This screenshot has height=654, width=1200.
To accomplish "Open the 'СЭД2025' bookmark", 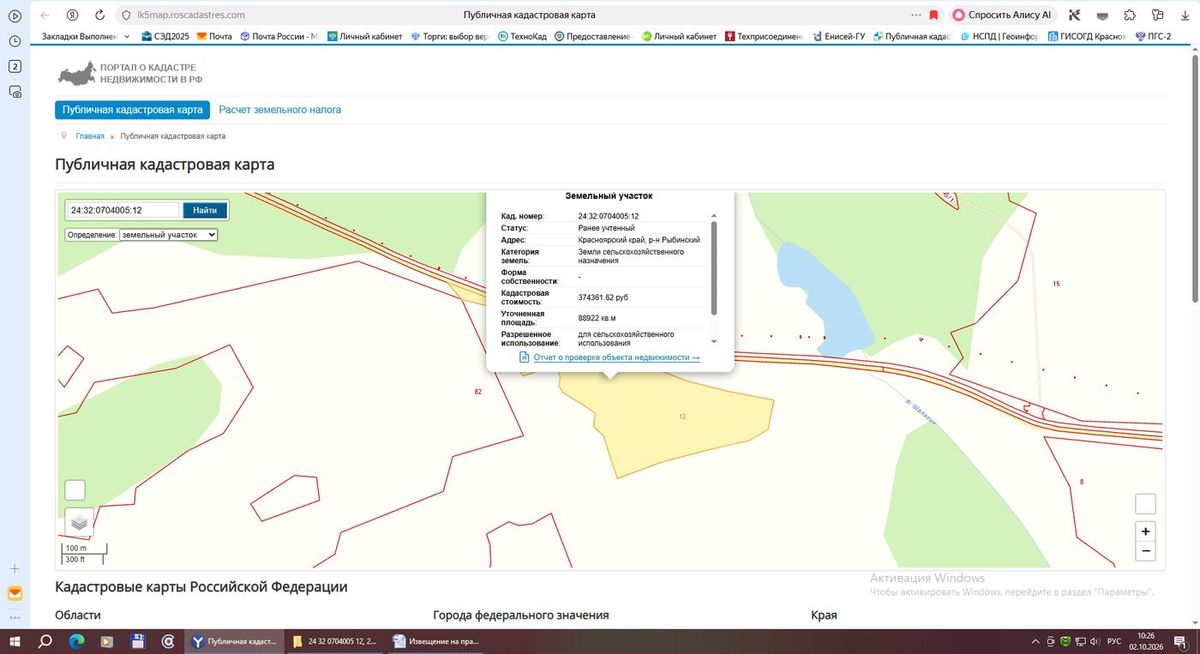I will (165, 37).
